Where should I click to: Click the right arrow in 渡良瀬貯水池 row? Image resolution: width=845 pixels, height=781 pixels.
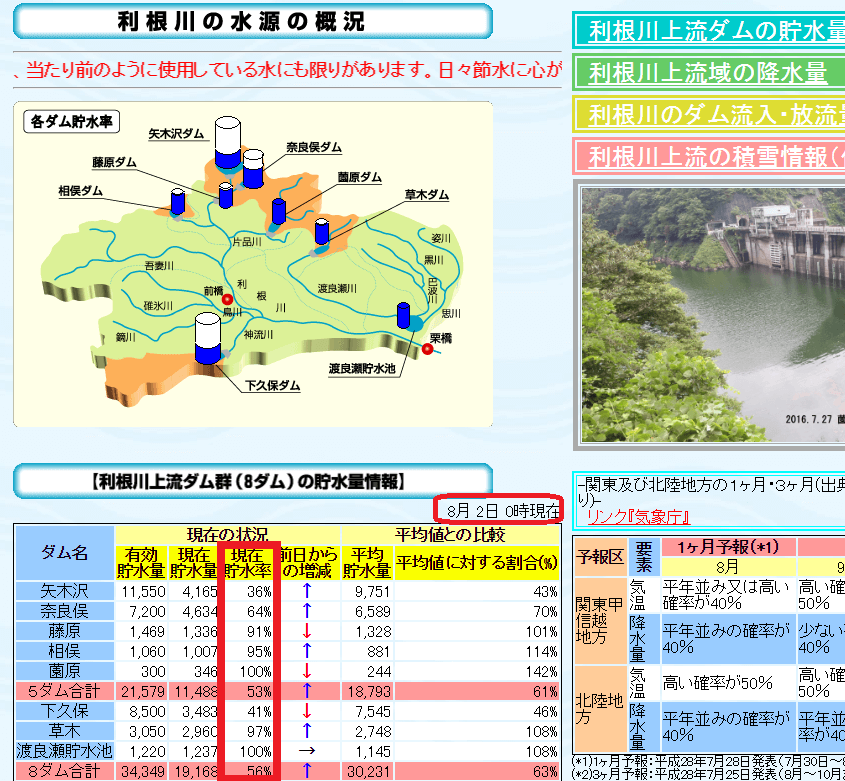(x=307, y=751)
